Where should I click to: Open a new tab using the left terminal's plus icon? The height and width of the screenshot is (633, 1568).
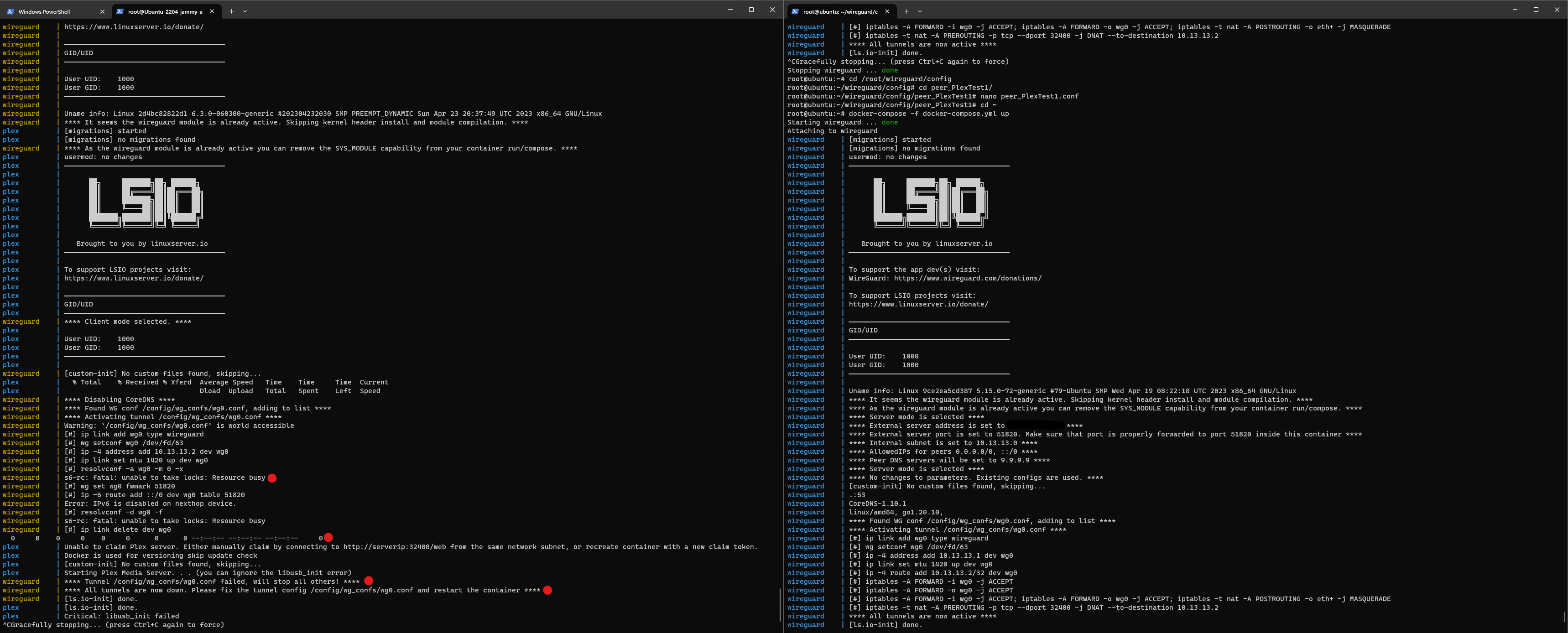pyautogui.click(x=231, y=11)
